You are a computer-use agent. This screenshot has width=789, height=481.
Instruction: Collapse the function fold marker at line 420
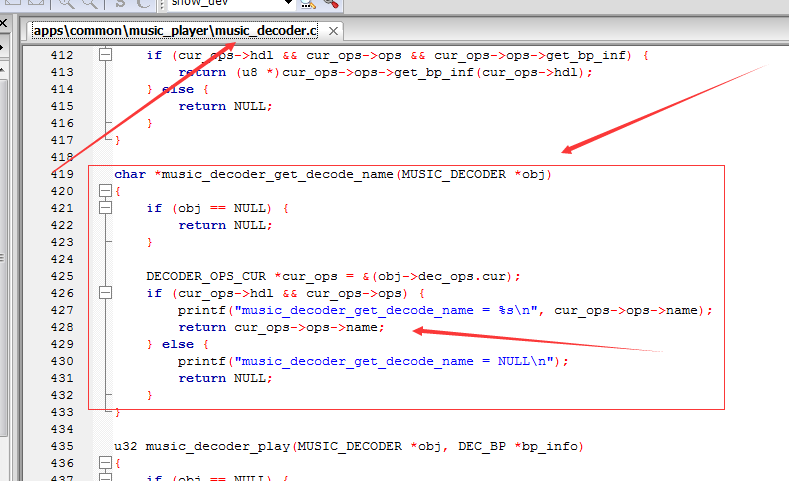[105, 191]
